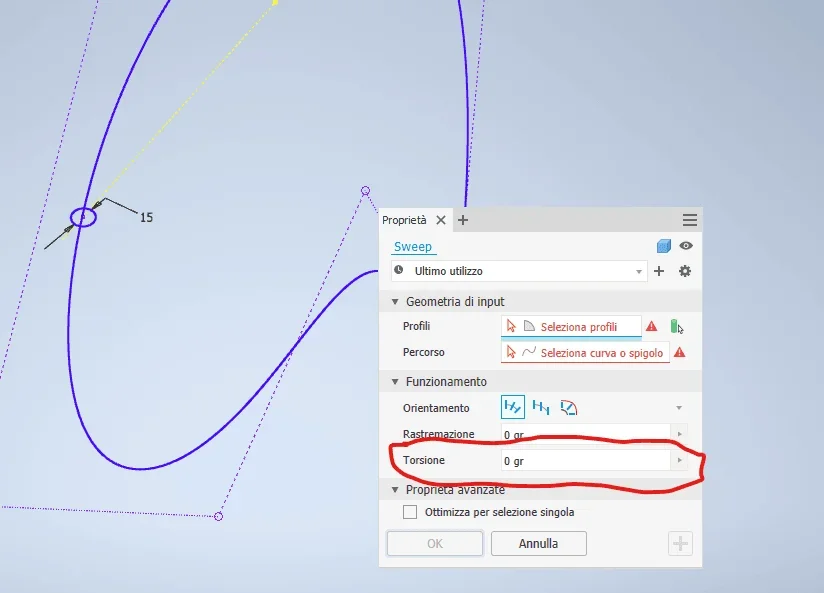Create new preset with plus icon
Screen dimensions: 824x593
[659, 271]
